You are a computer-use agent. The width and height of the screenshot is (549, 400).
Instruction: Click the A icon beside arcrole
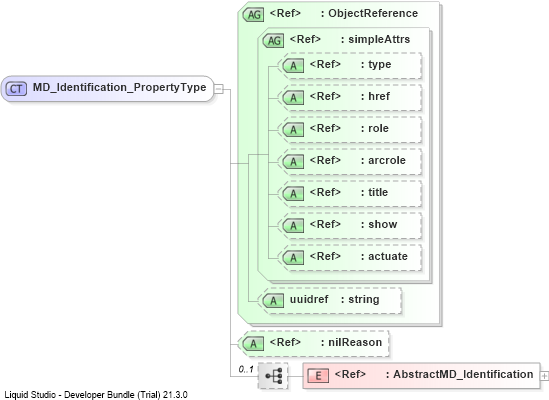293,162
